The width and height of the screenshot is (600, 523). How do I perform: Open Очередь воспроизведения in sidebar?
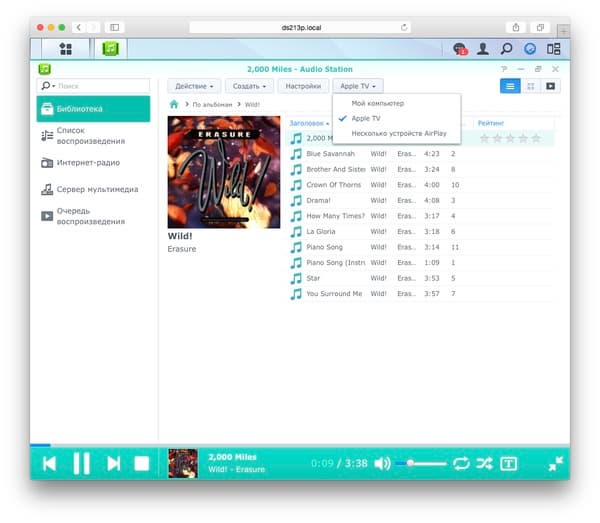[93, 216]
